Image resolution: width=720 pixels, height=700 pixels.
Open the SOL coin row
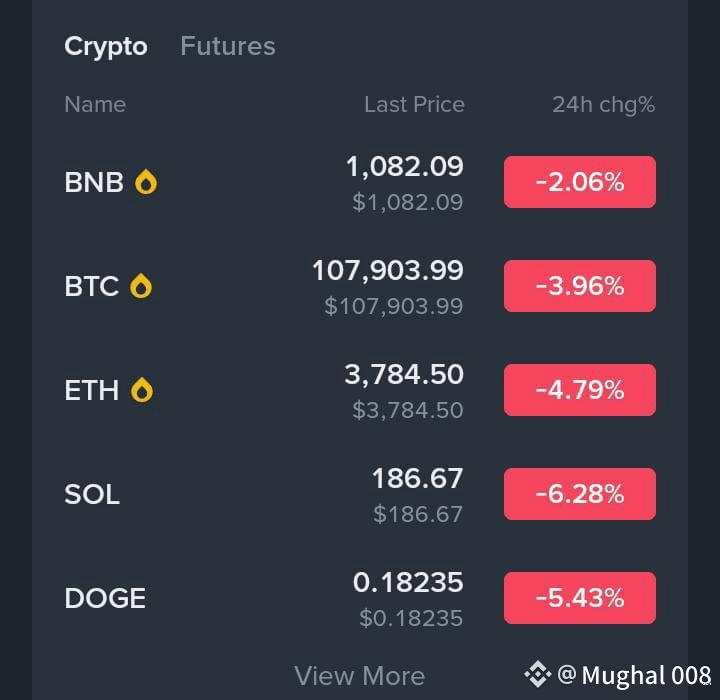(360, 494)
